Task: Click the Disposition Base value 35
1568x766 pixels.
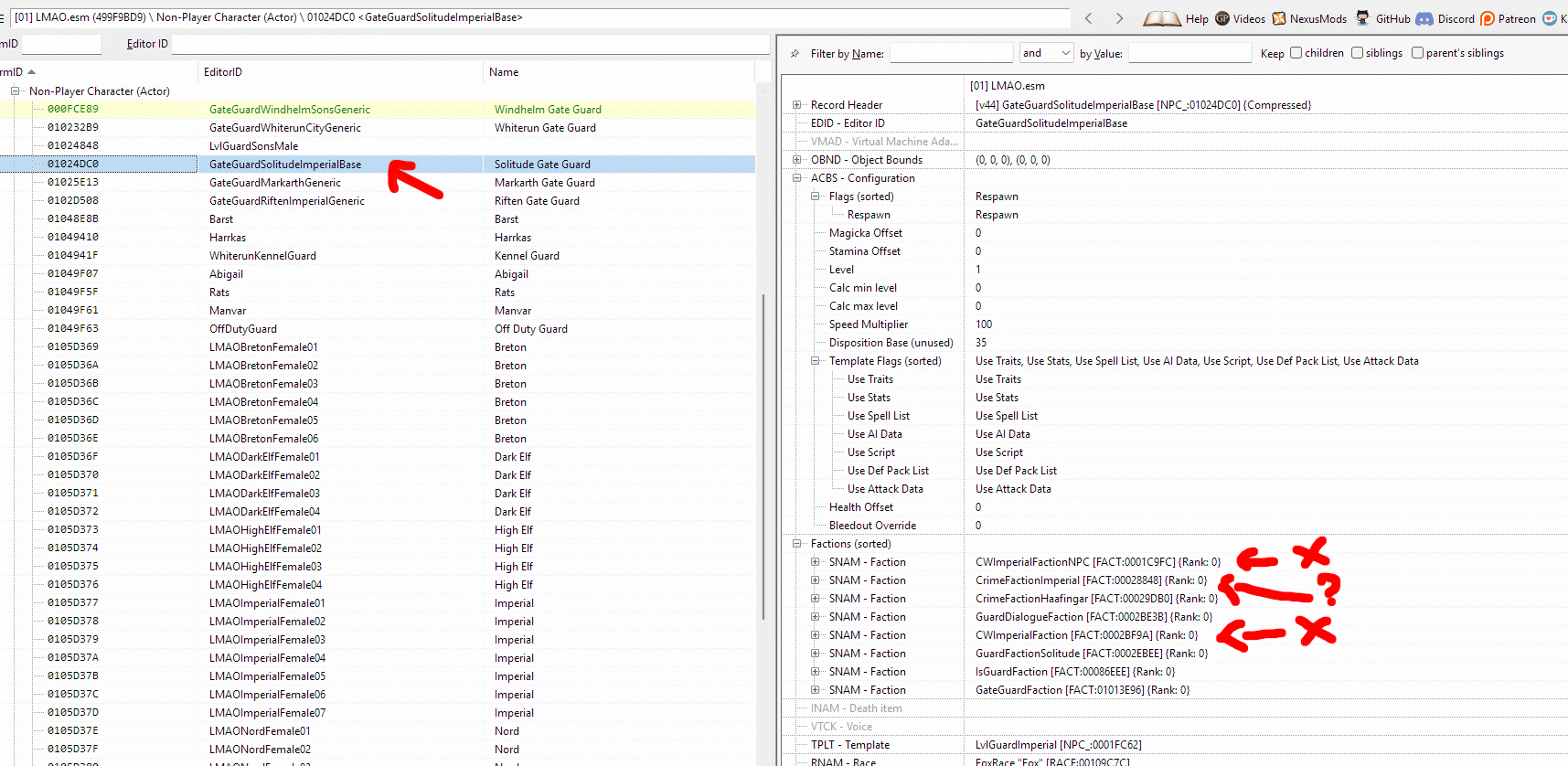Action: 981,343
